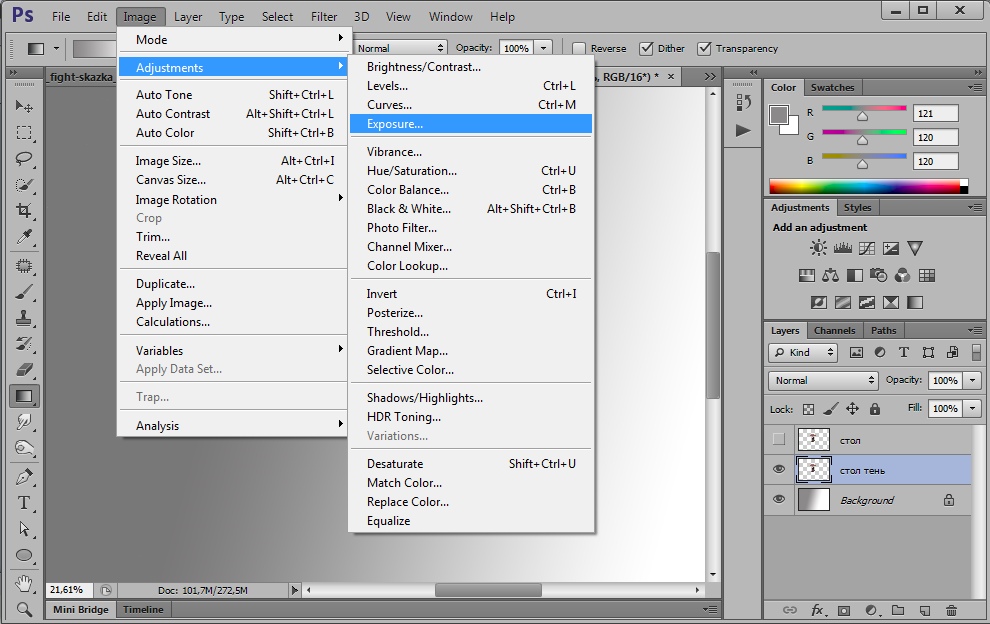Image resolution: width=990 pixels, height=624 pixels.
Task: Toggle lock transparent pixels
Action: click(x=808, y=409)
